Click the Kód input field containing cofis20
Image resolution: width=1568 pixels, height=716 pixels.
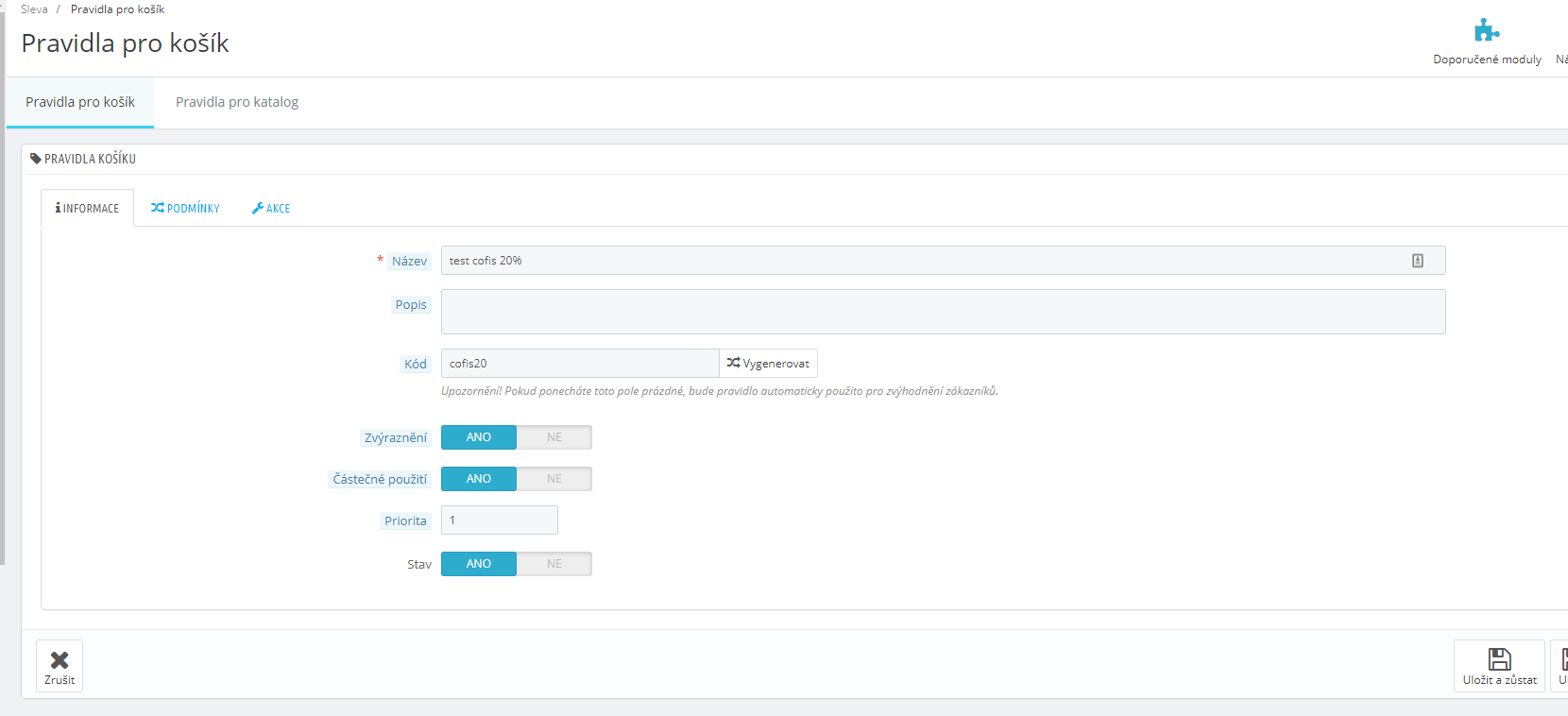pyautogui.click(x=580, y=364)
